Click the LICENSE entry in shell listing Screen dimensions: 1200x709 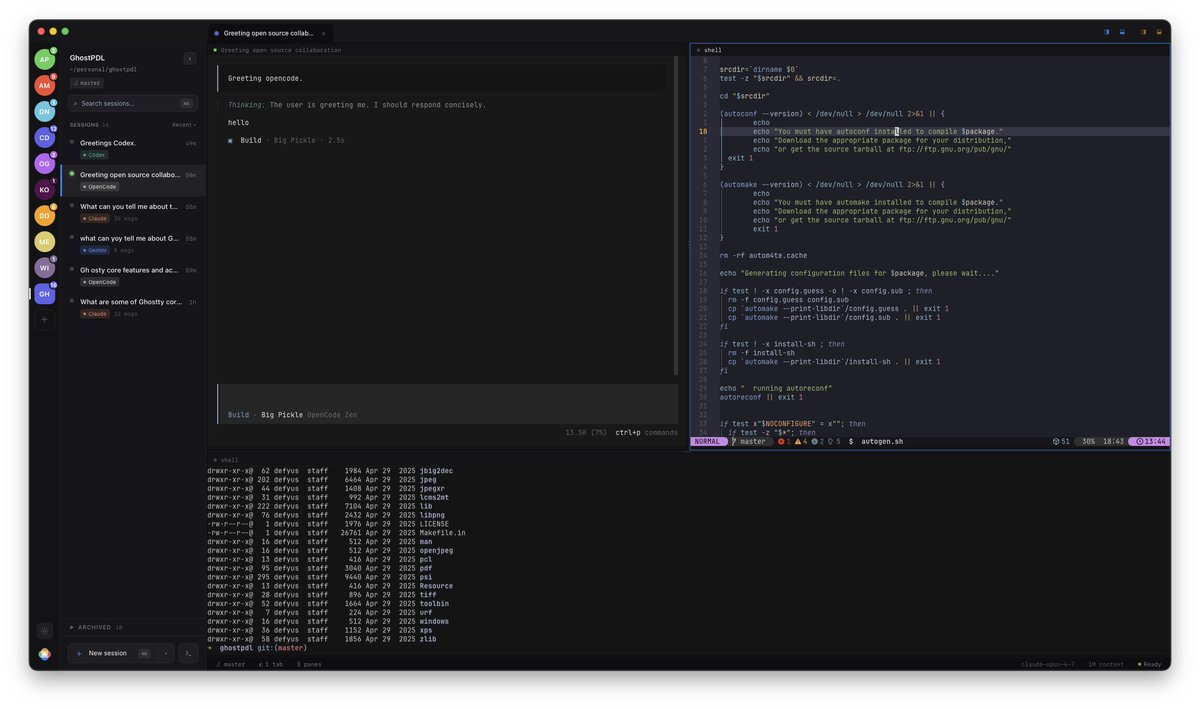tap(434, 524)
